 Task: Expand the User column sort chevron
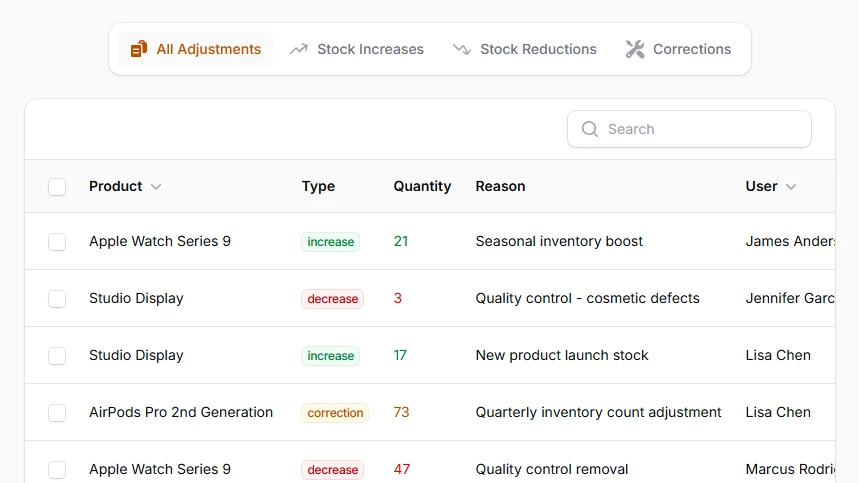coord(791,187)
